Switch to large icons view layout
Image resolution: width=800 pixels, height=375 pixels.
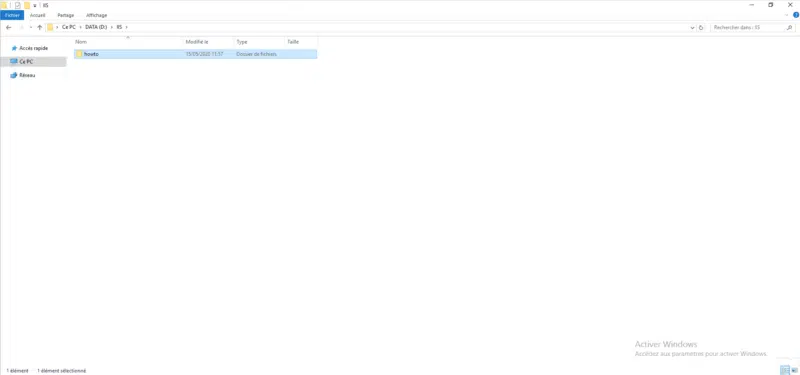[794, 370]
